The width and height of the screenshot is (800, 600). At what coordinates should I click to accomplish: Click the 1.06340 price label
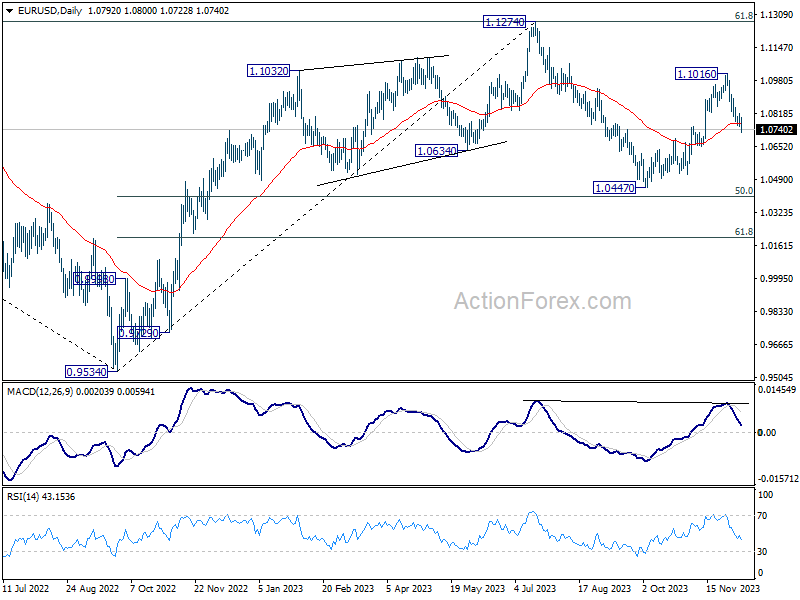click(x=436, y=151)
